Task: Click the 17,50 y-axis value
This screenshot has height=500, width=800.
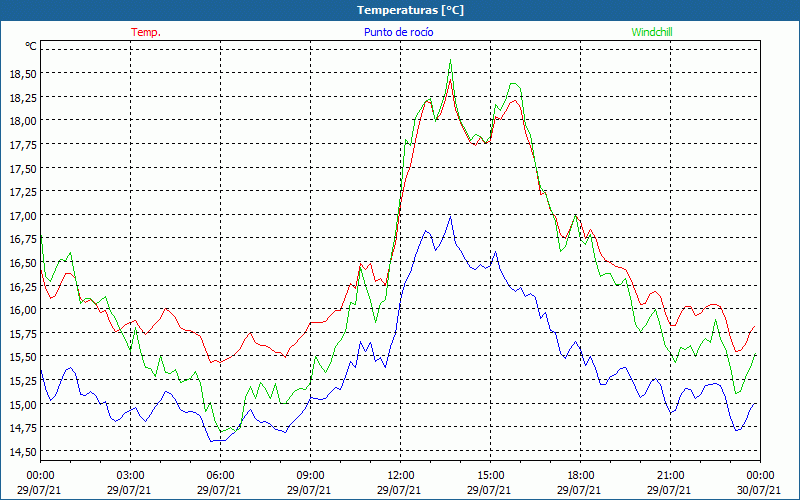Action: tap(23, 168)
